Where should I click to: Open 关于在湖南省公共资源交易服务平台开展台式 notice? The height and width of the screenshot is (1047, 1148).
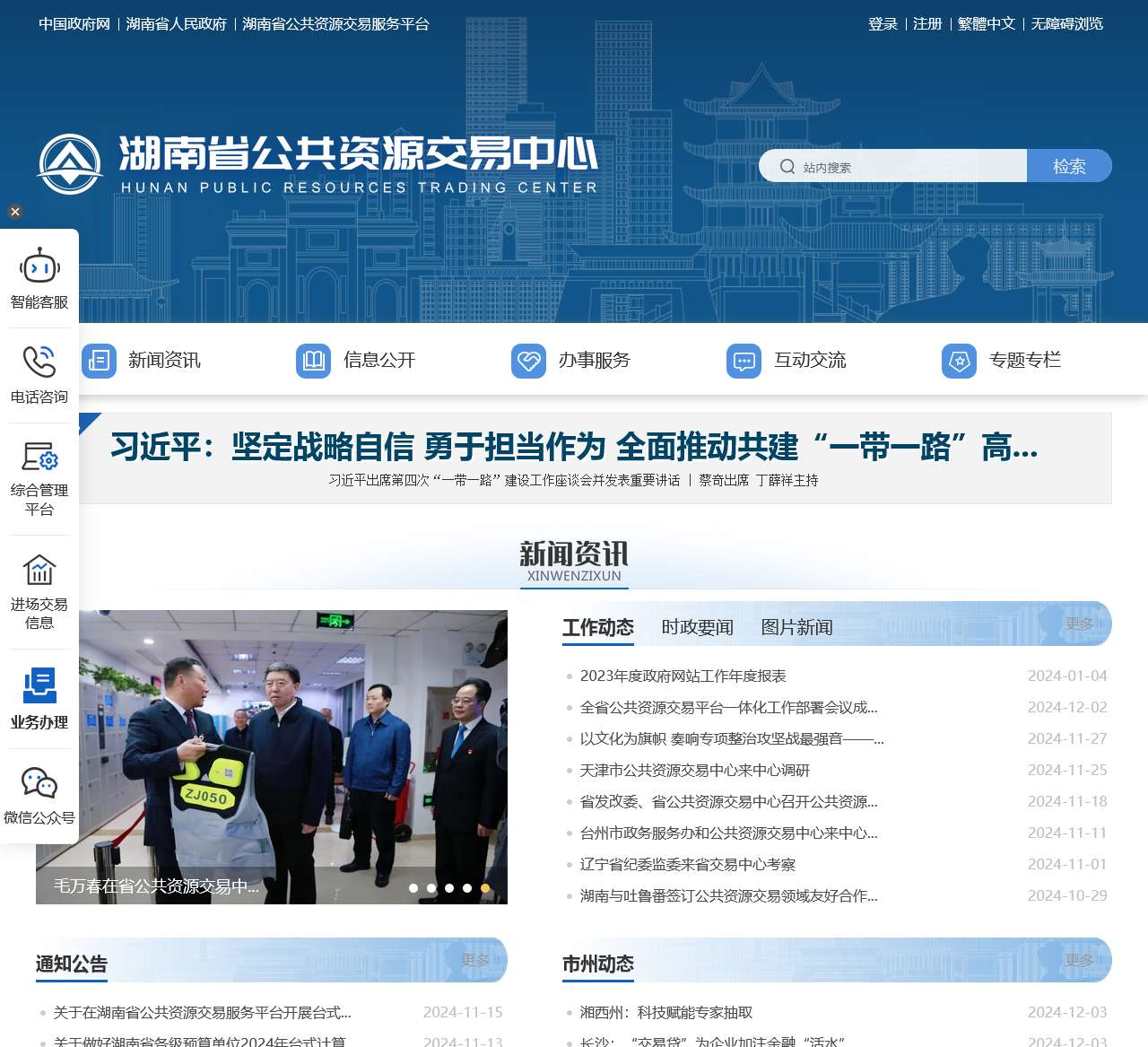[203, 1012]
